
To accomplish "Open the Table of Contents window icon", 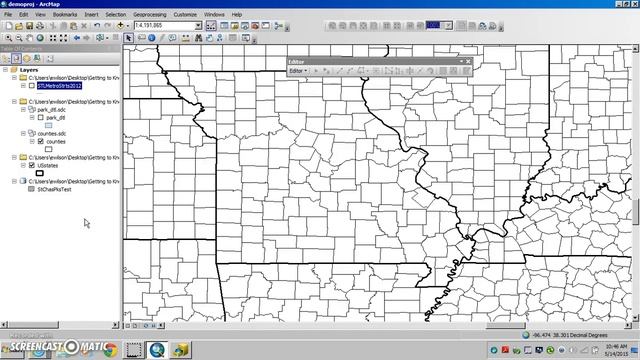I will 224,26.
